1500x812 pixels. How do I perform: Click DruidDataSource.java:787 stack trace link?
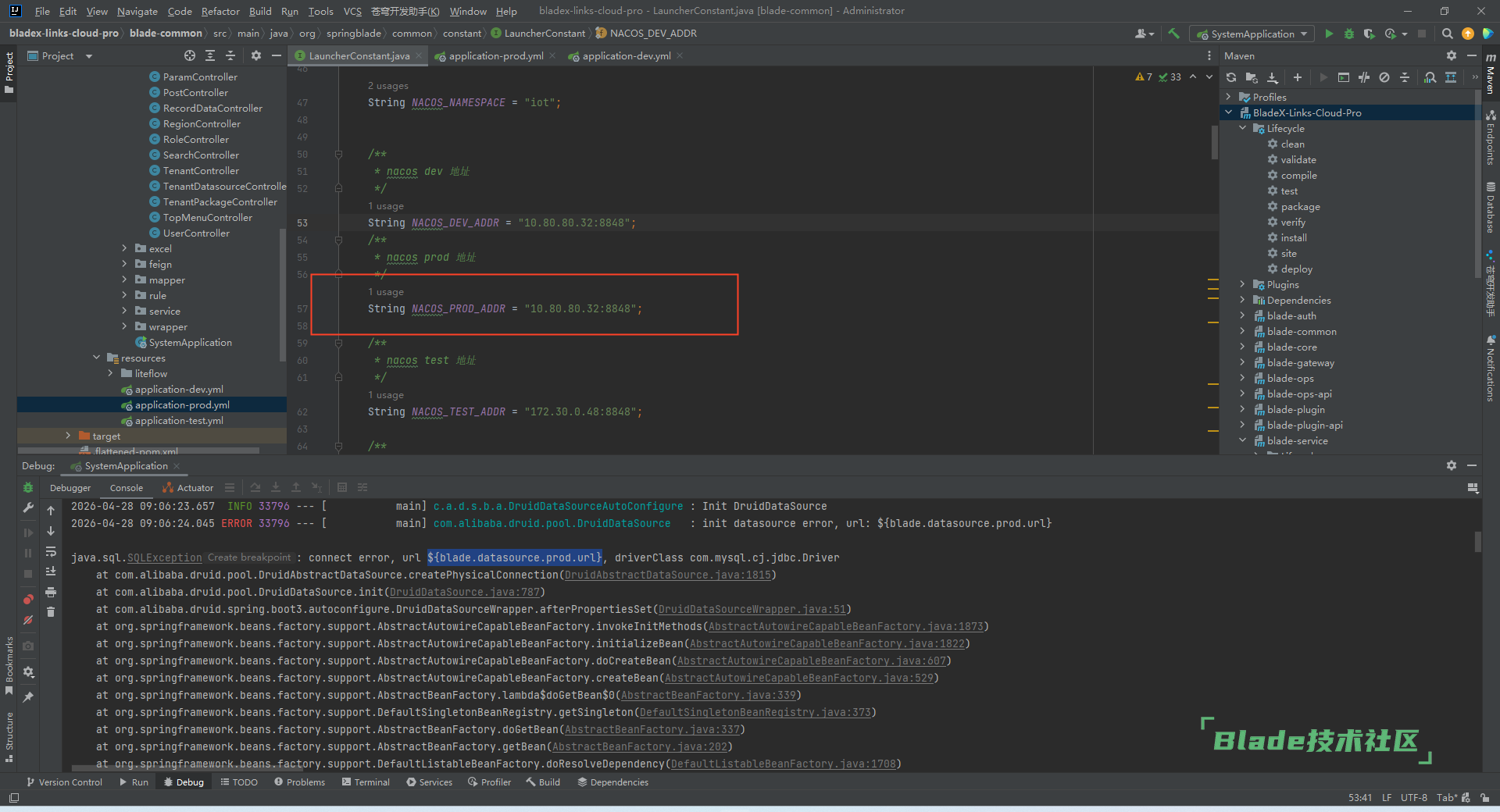coord(464,592)
